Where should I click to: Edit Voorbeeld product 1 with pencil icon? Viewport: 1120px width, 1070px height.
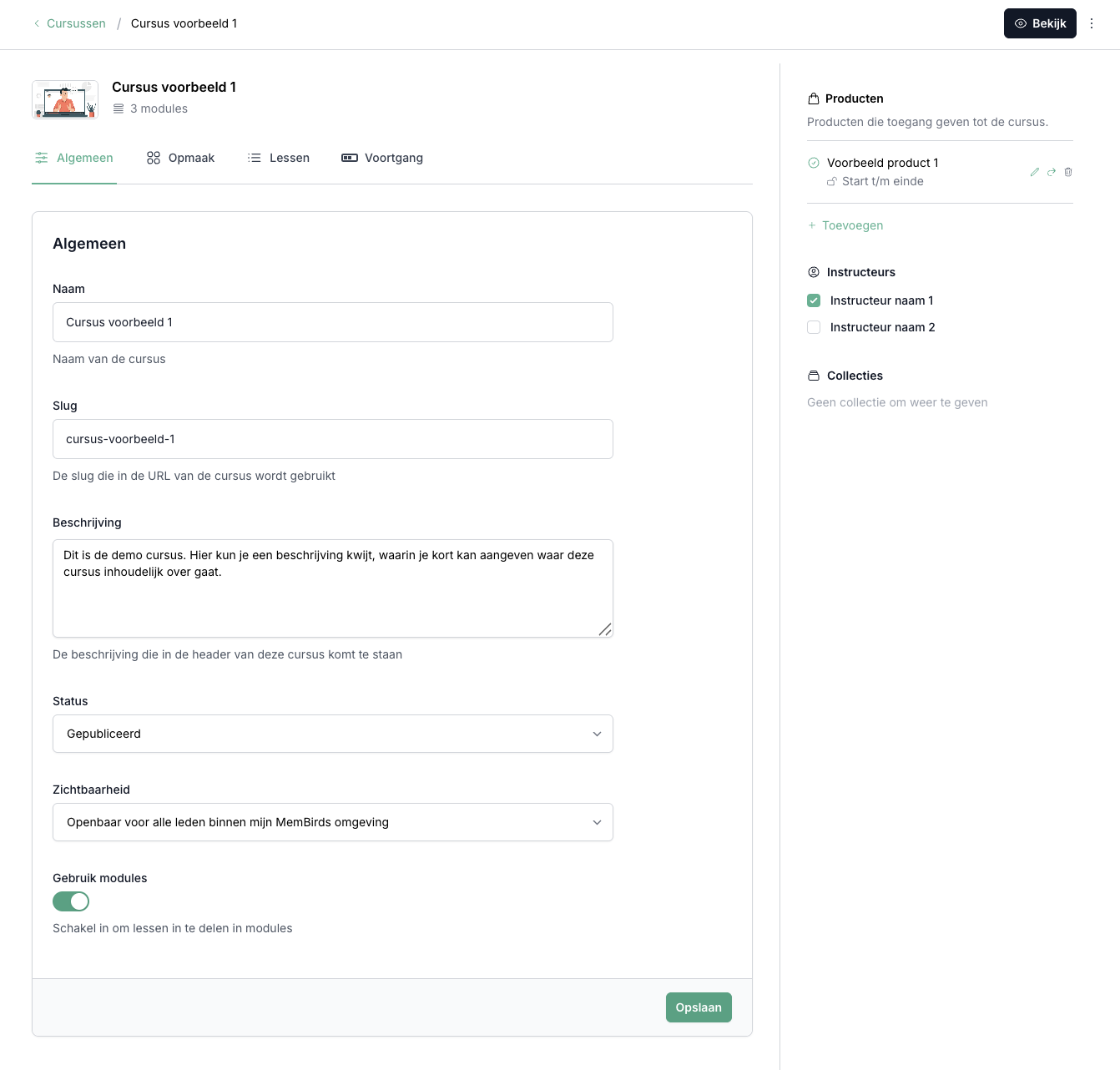point(1035,172)
